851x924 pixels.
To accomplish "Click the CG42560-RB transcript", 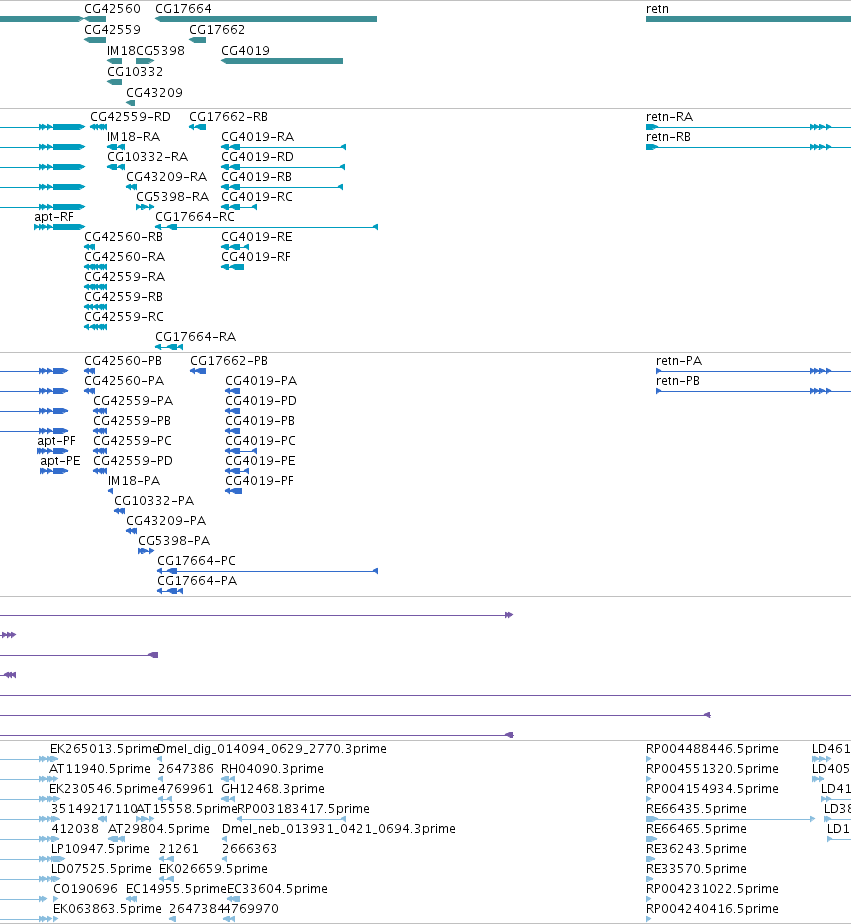I will [90, 247].
